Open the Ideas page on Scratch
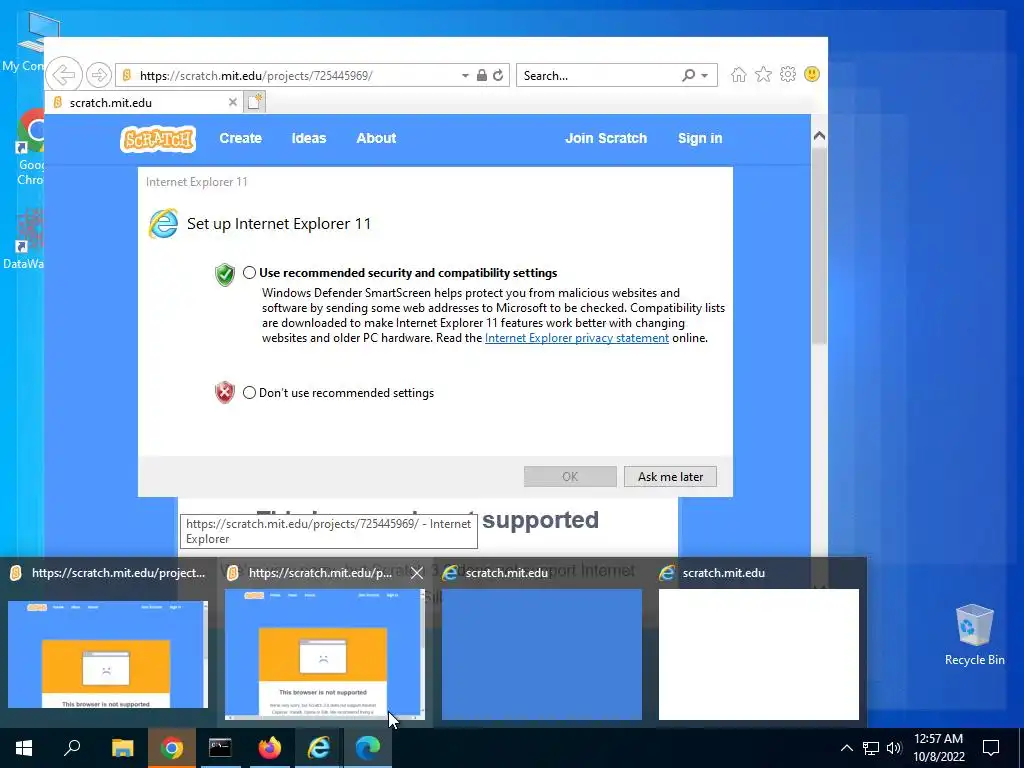Screen dimensions: 1024x768 click(x=308, y=138)
